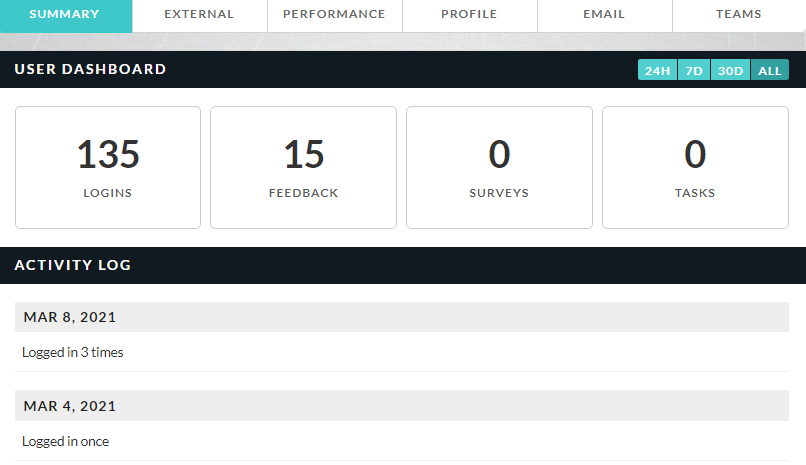The height and width of the screenshot is (465, 806).
Task: Select the Email tab
Action: 604,16
